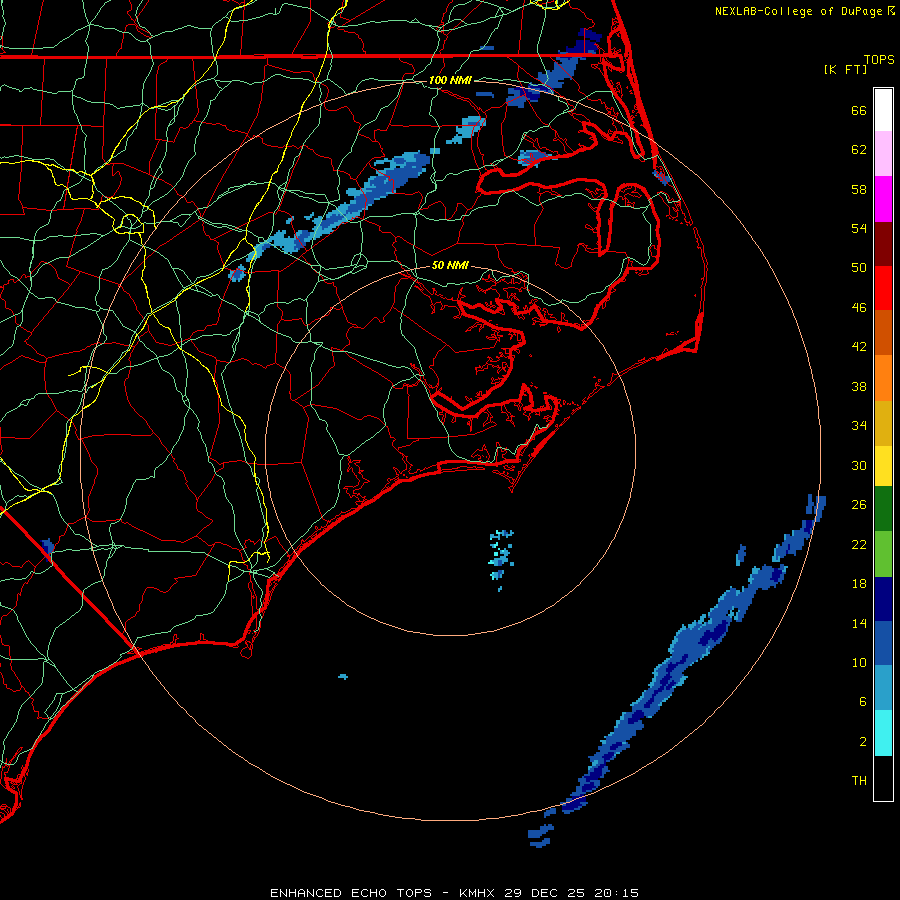Pick the black TH swatch at the legend bottom
This screenshot has width=900, height=900.
pos(883,778)
